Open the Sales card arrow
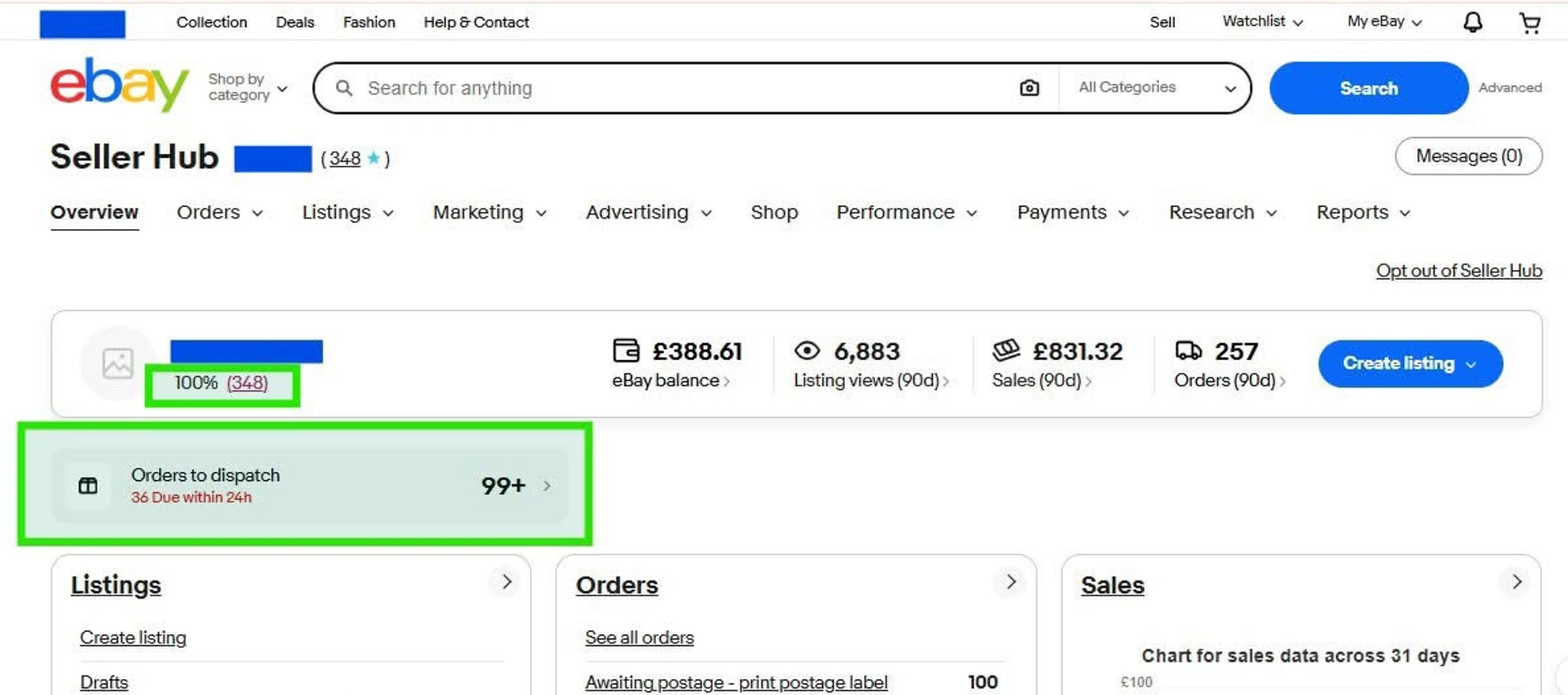Viewport: 1568px width, 695px height. [1516, 582]
